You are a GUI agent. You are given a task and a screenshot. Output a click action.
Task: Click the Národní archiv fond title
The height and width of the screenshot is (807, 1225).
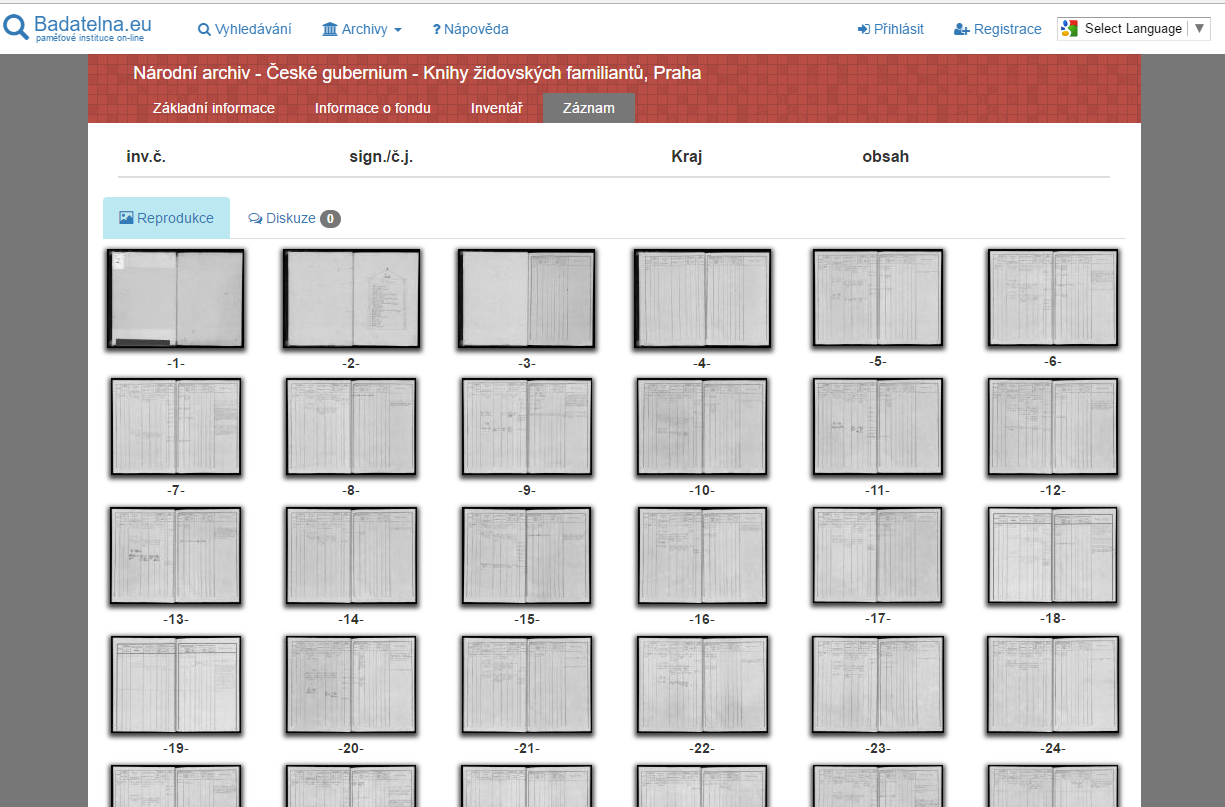pyautogui.click(x=417, y=73)
